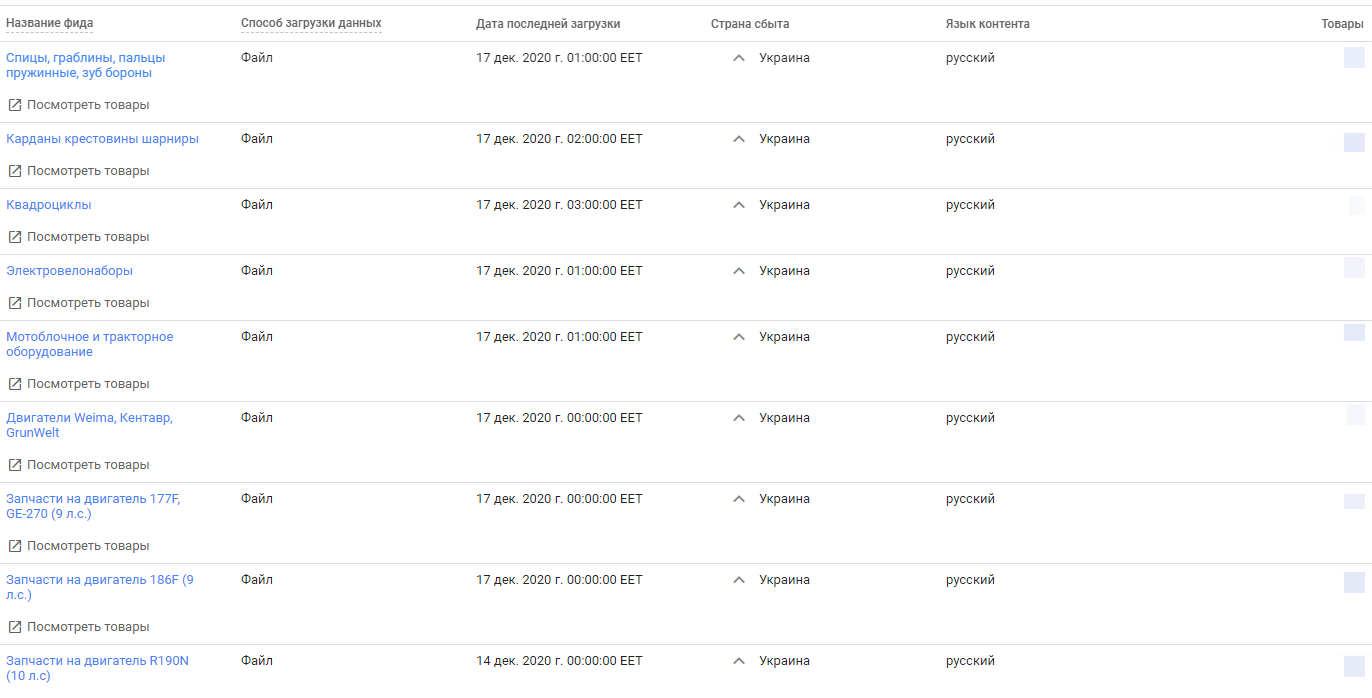
Task: Click view-products icon below Спицы, граблины feed
Action: click(x=15, y=105)
